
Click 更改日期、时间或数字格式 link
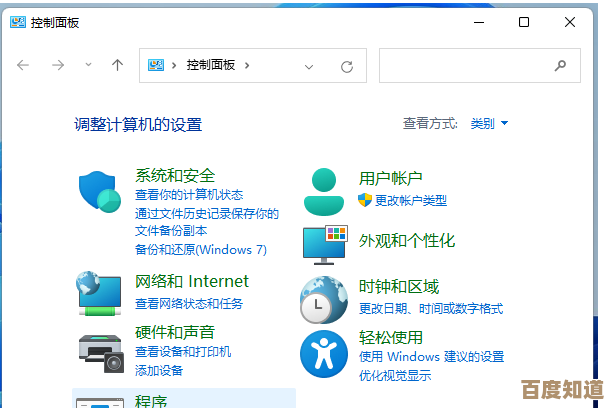click(430, 308)
